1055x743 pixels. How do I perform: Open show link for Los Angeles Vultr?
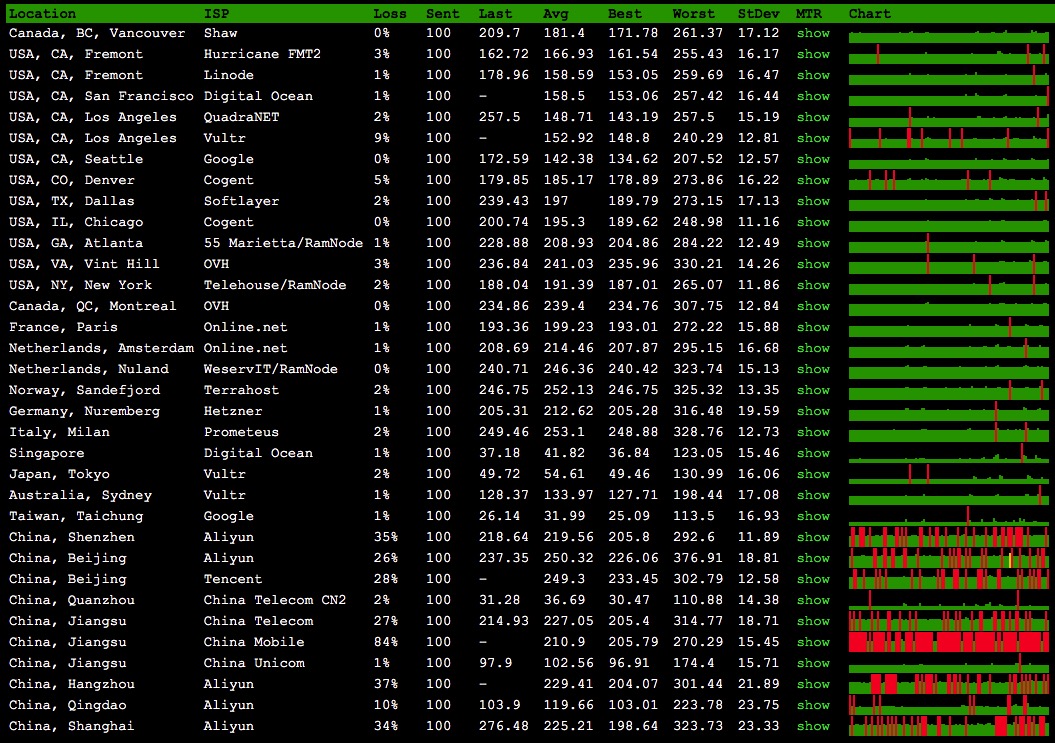coord(813,138)
